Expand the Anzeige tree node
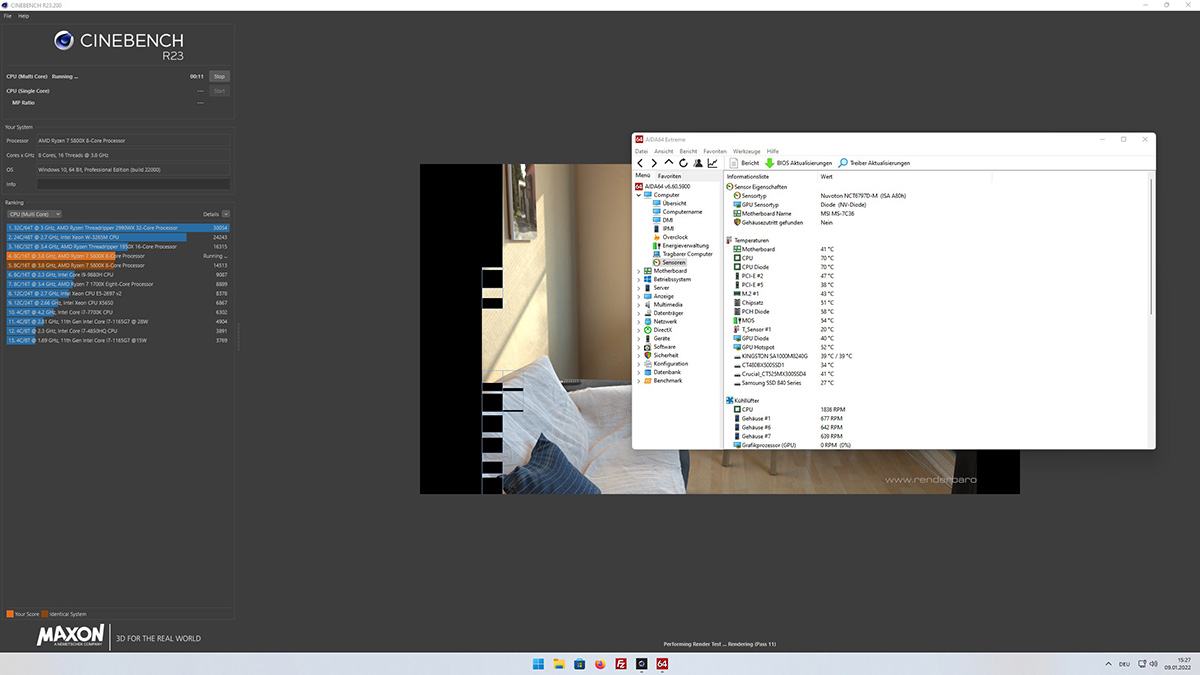 click(639, 296)
